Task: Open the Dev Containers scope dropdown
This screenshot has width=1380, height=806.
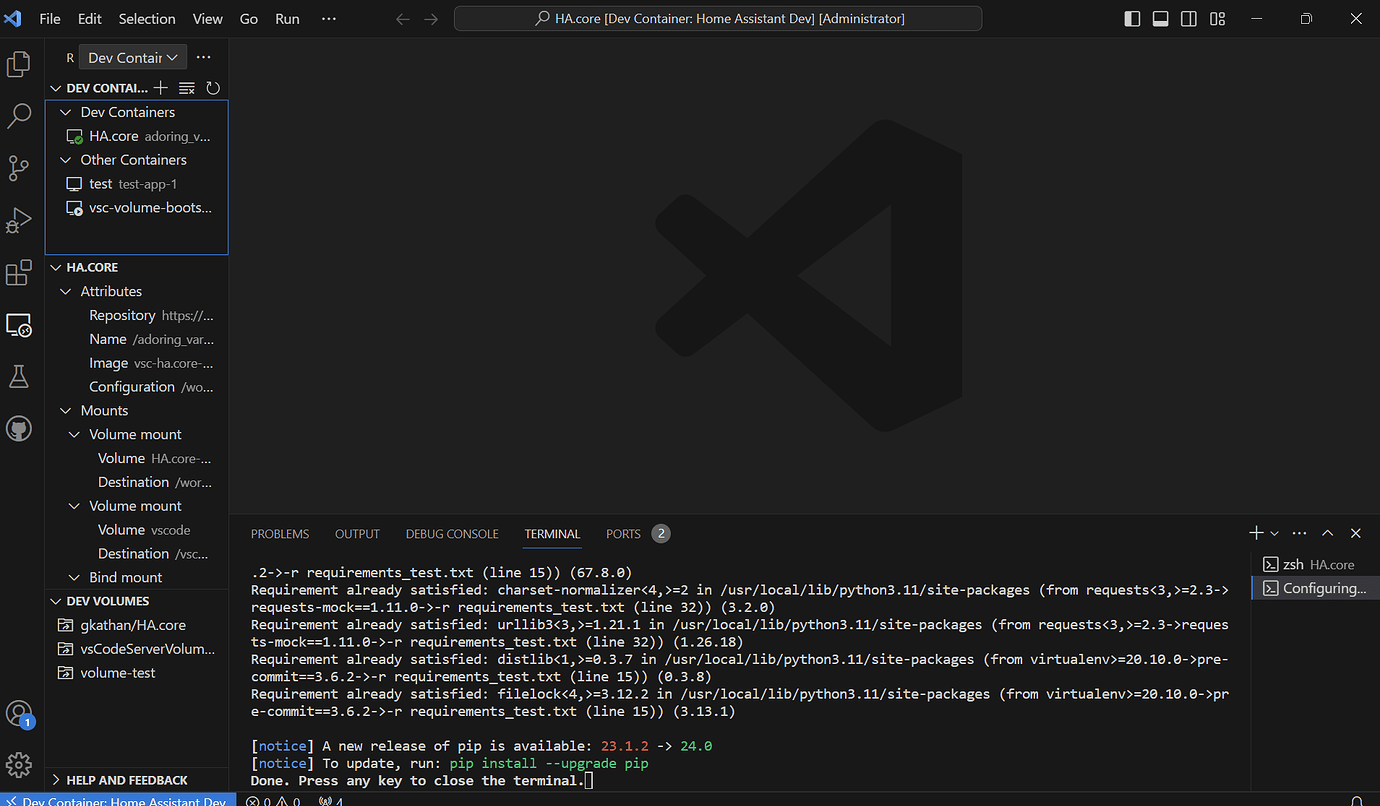Action: [131, 57]
